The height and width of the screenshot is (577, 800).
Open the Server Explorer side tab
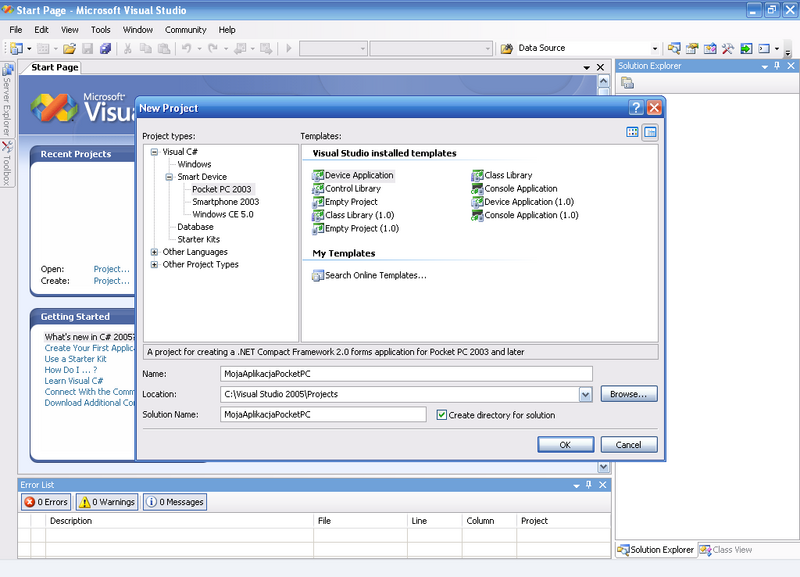(x=7, y=99)
